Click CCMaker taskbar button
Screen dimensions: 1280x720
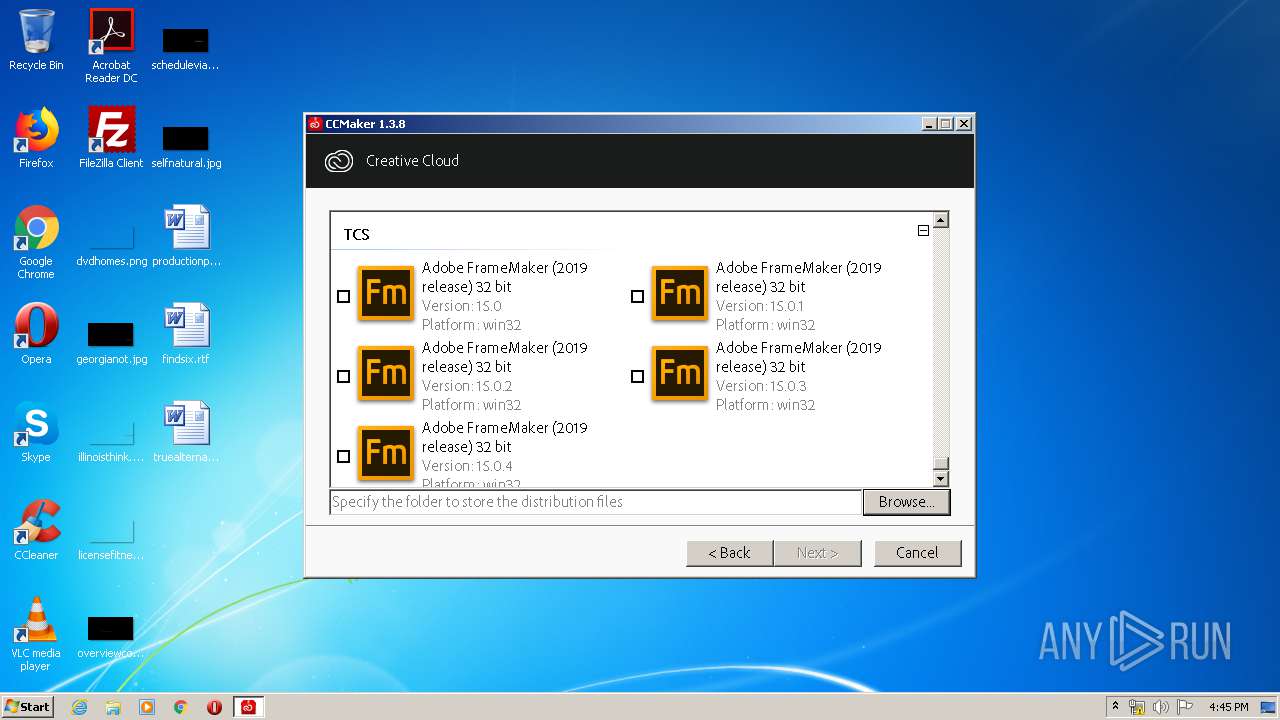coord(248,707)
